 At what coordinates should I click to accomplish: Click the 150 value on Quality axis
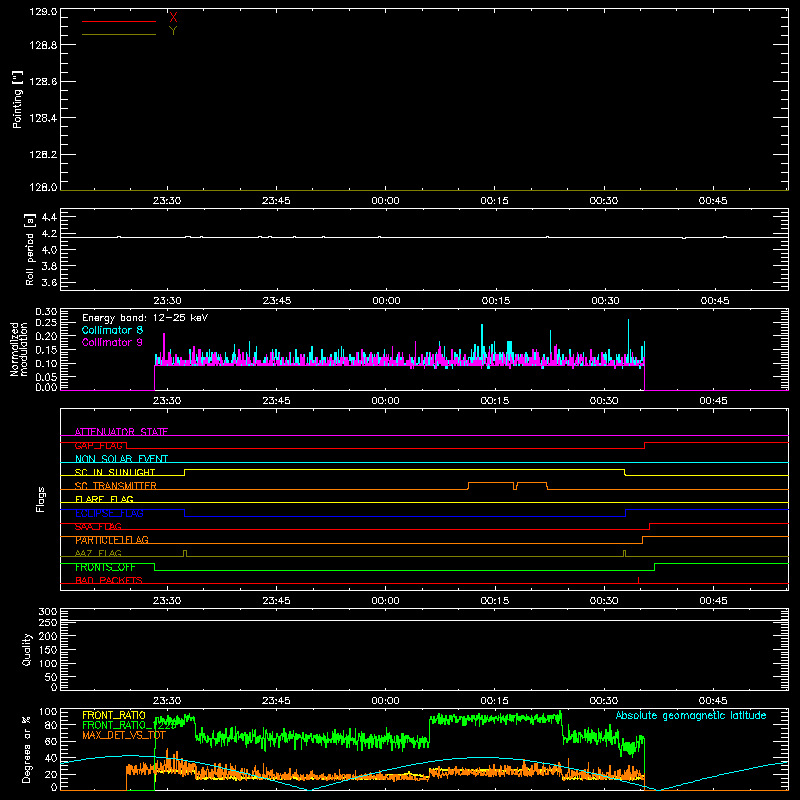[48, 650]
